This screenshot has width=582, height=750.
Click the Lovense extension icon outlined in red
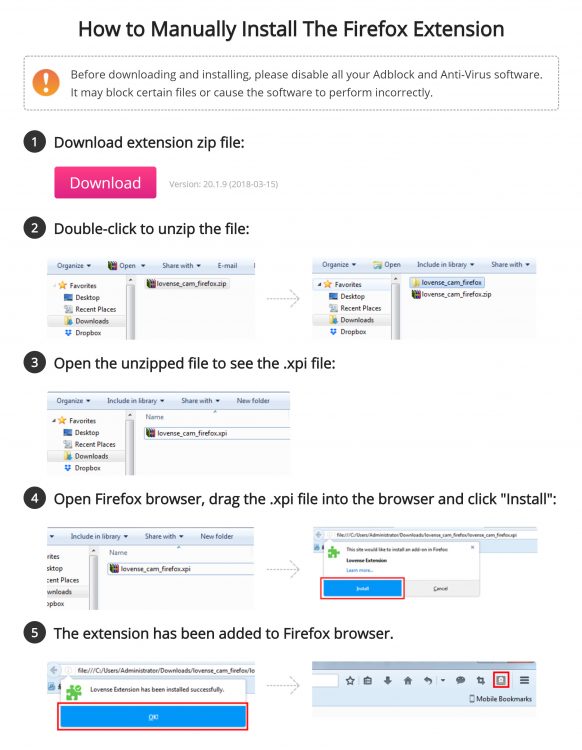point(501,680)
